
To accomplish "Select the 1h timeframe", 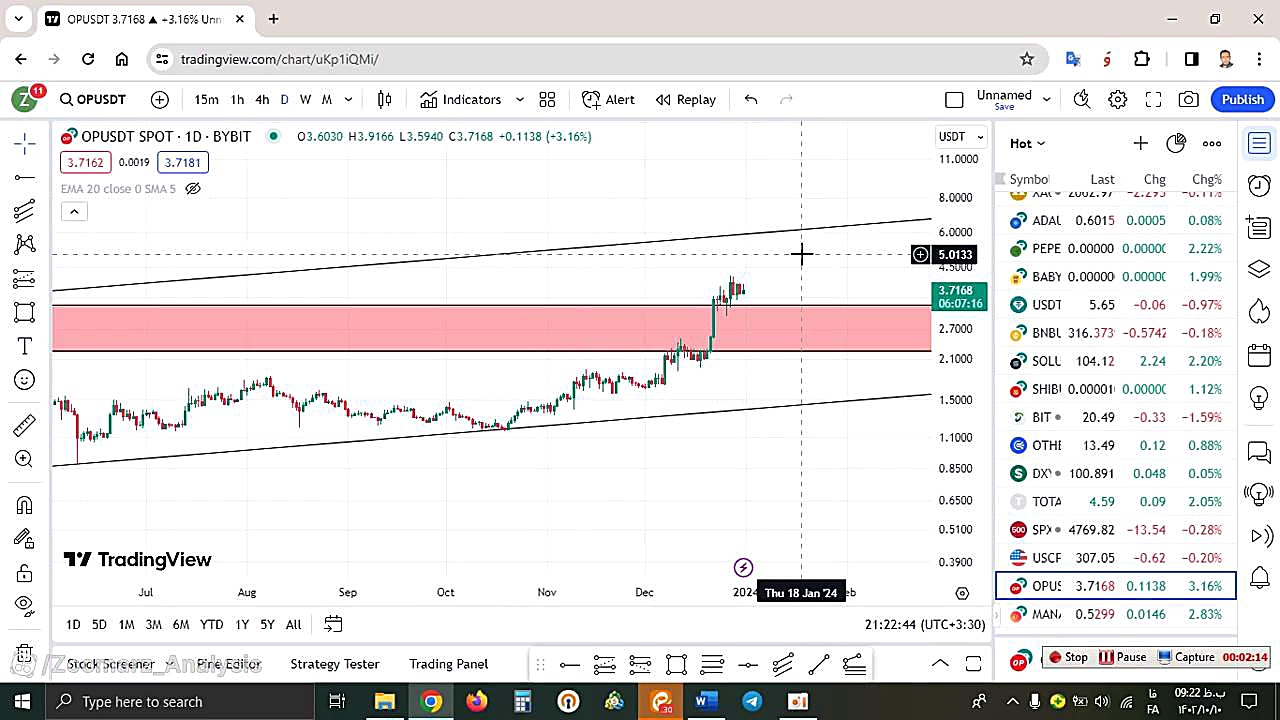I will click(237, 99).
